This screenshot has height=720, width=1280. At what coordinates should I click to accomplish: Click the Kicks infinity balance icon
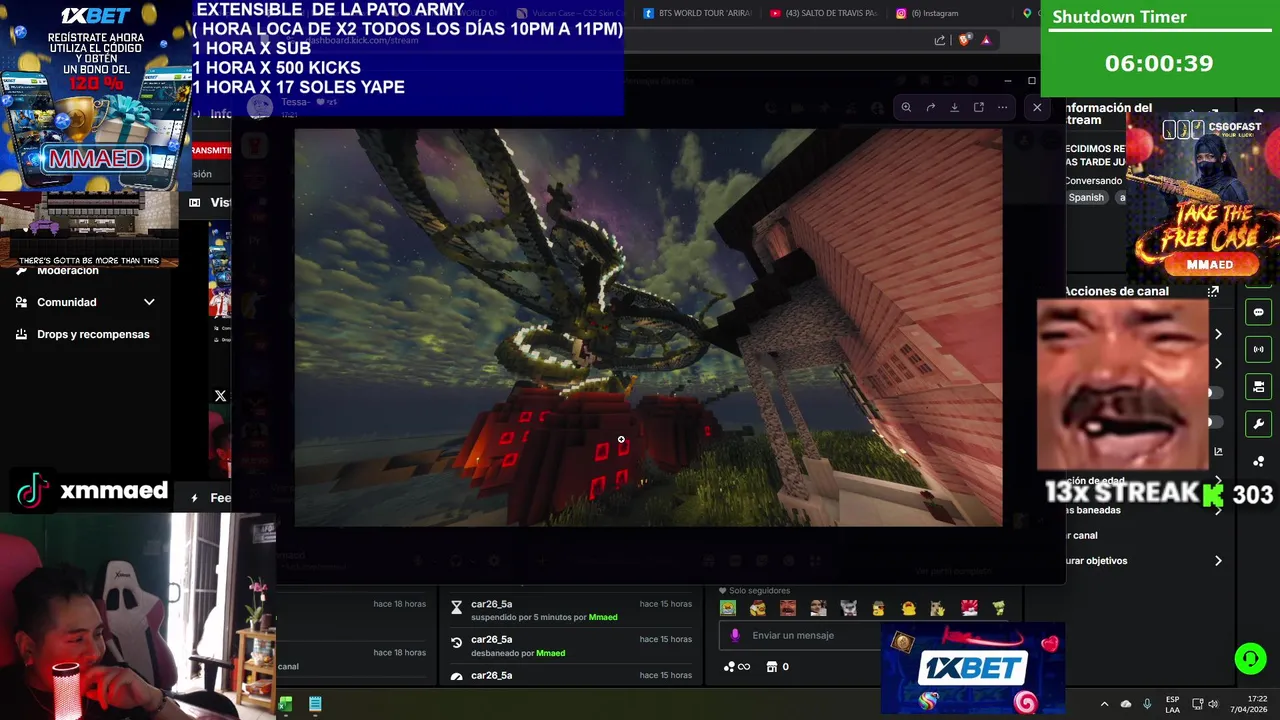pyautogui.click(x=737, y=667)
